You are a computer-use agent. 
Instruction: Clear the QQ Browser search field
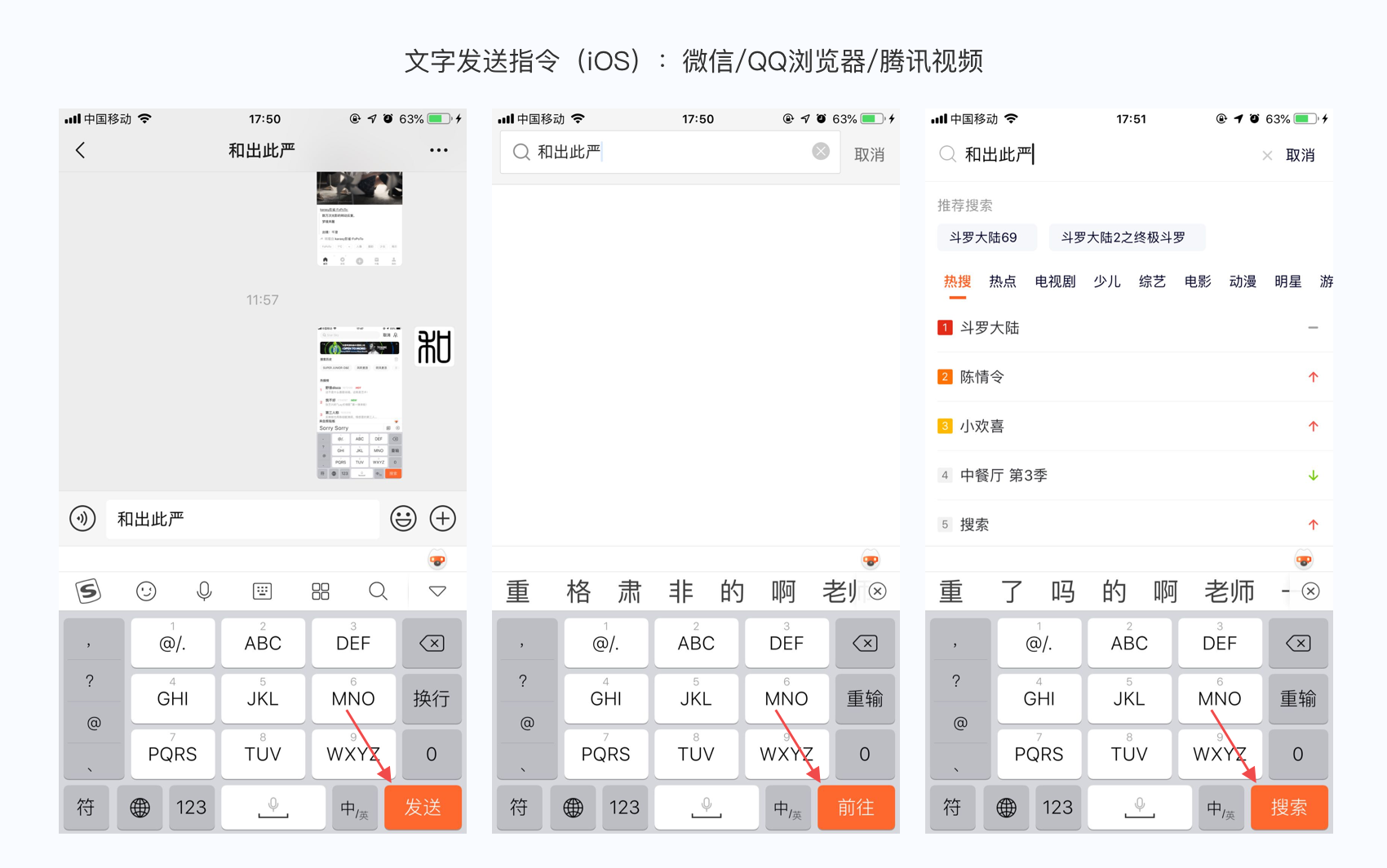coord(821,151)
